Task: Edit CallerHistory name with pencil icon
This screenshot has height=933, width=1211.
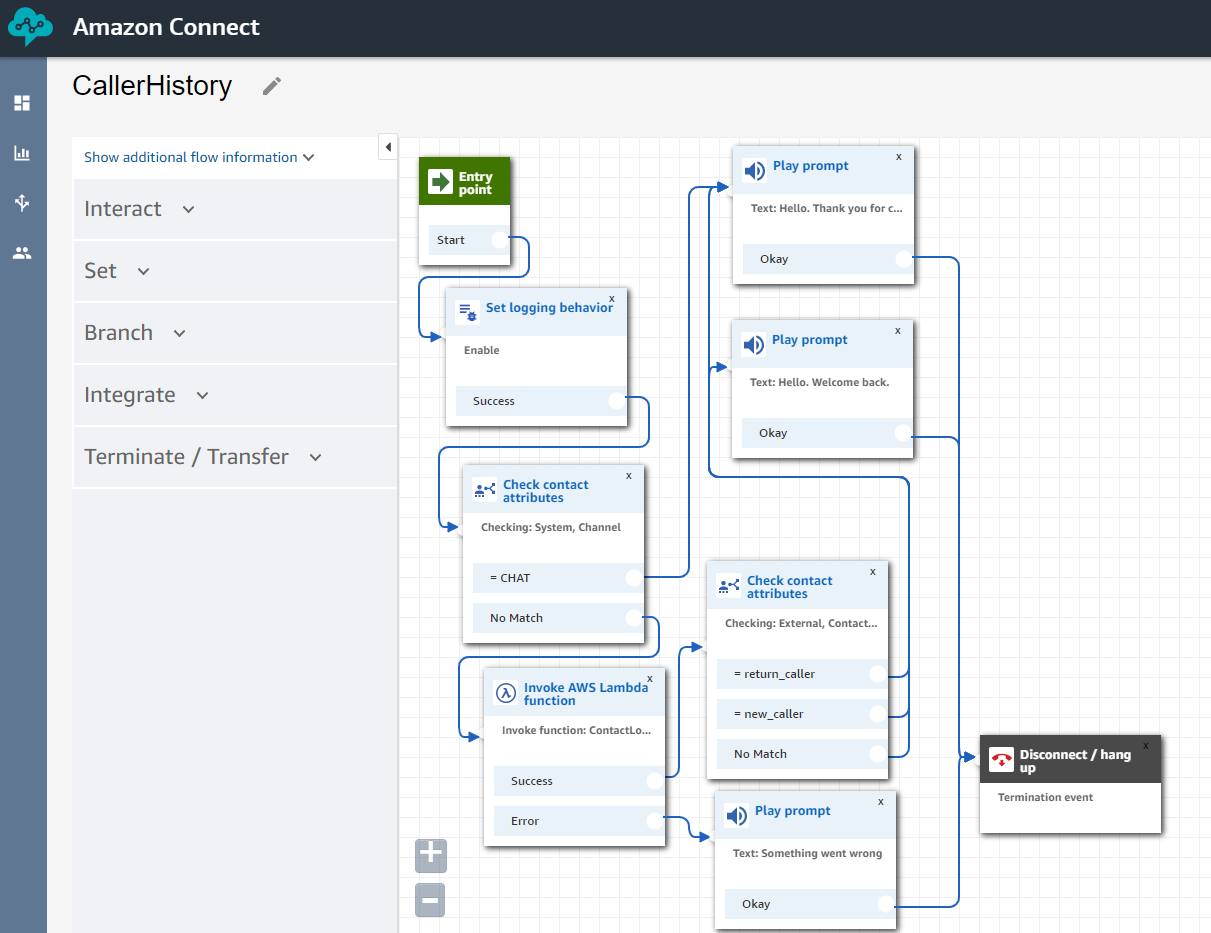Action: point(272,86)
